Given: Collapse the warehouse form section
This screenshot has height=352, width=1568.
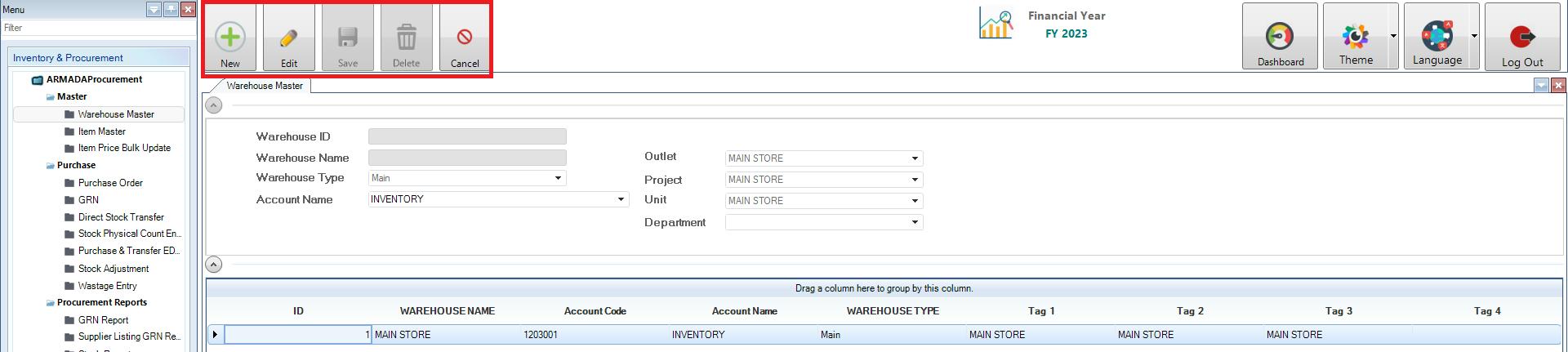Looking at the screenshot, I should (213, 105).
